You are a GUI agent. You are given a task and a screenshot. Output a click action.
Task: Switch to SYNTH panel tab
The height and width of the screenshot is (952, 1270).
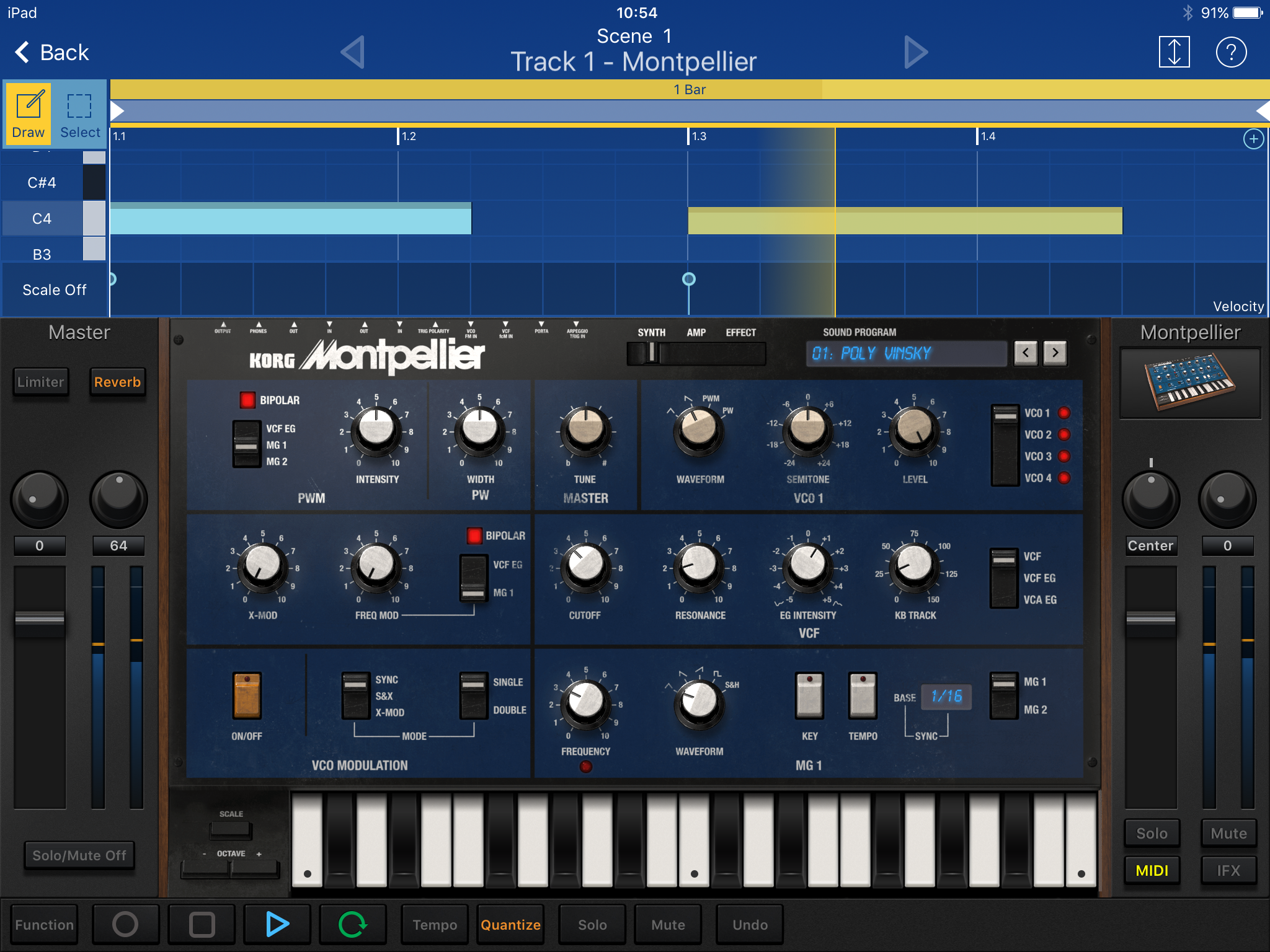[x=651, y=333]
